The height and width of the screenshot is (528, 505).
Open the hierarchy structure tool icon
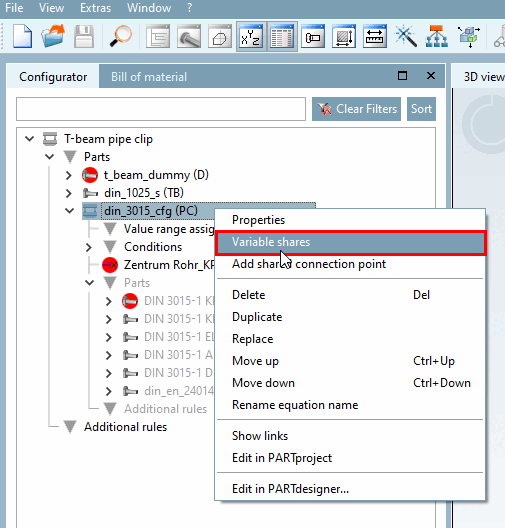(x=437, y=36)
